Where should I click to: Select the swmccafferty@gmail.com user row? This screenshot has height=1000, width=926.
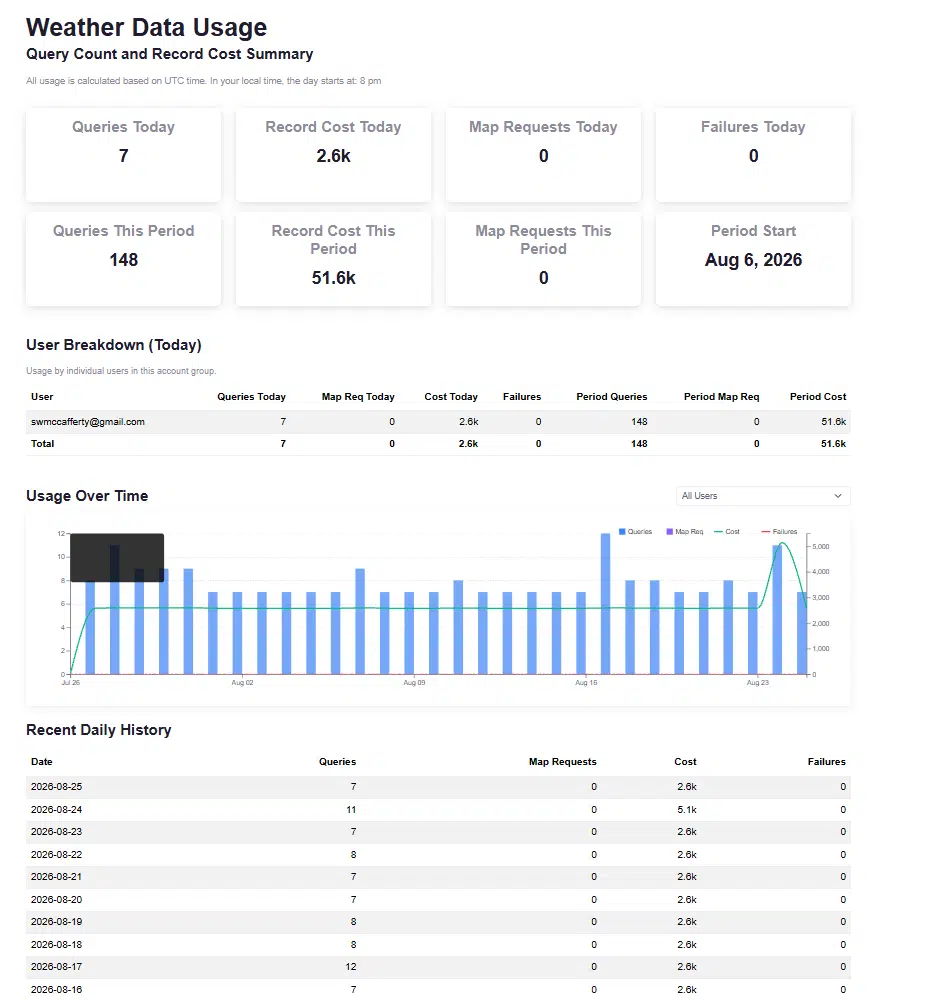pos(438,422)
